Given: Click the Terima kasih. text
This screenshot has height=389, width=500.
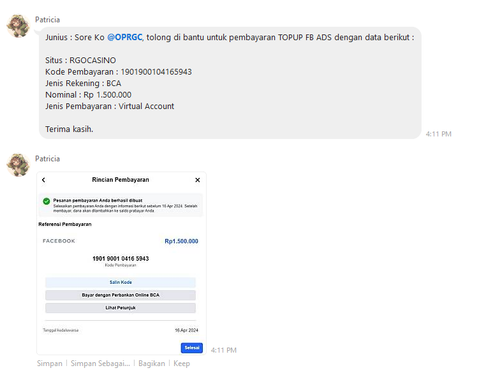Looking at the screenshot, I should coord(69,129).
